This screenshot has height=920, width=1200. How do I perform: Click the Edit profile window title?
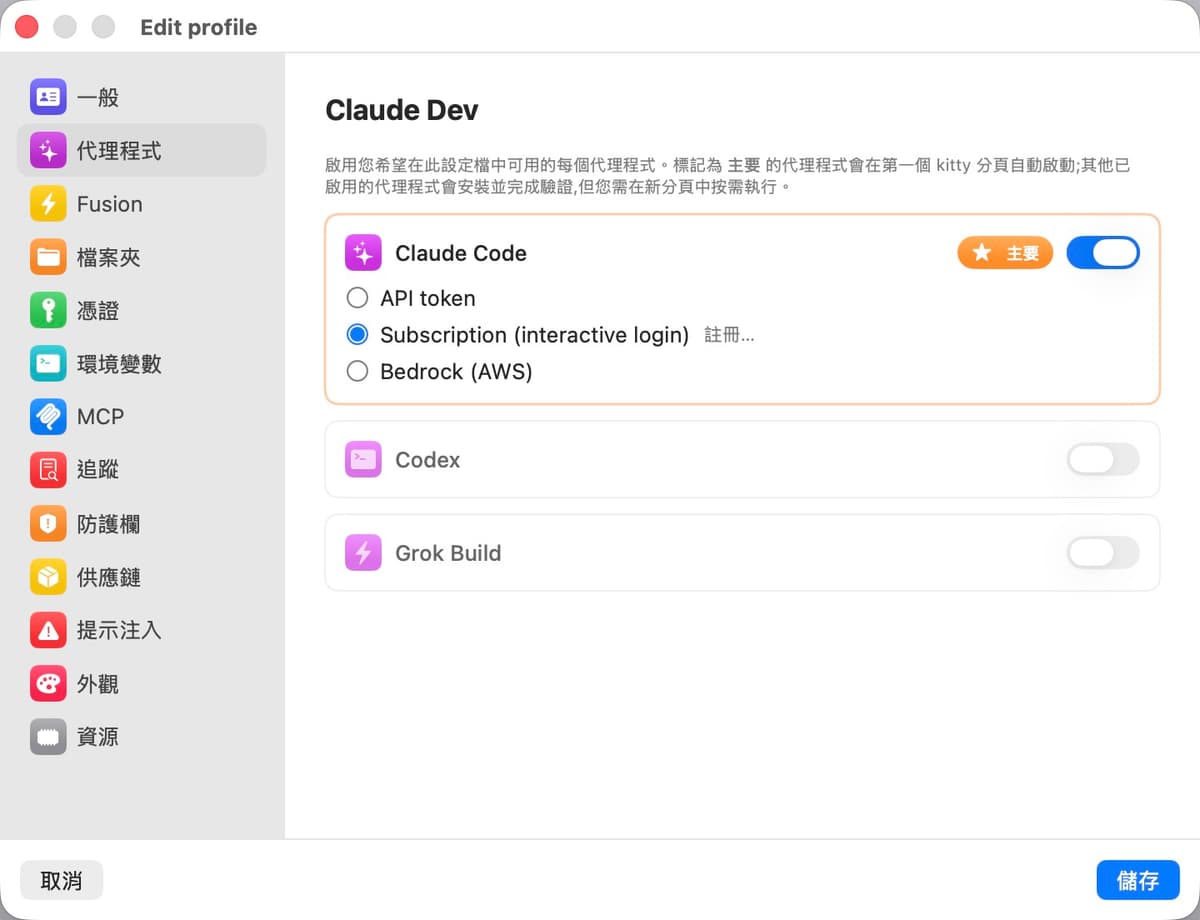(x=199, y=27)
